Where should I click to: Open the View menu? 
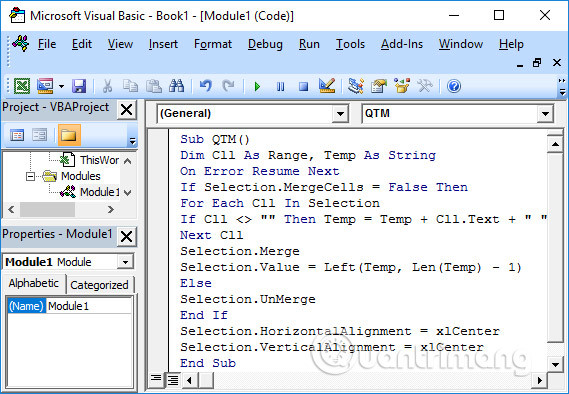click(120, 44)
